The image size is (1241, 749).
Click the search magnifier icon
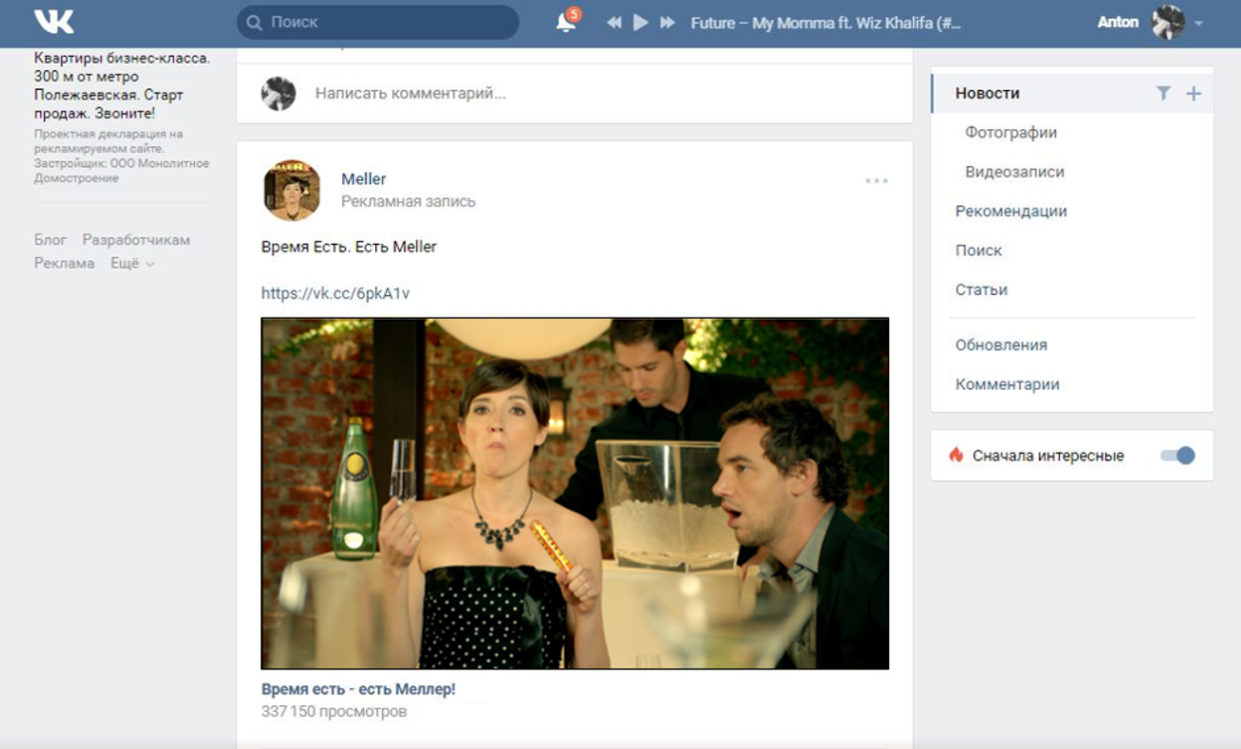[x=255, y=22]
